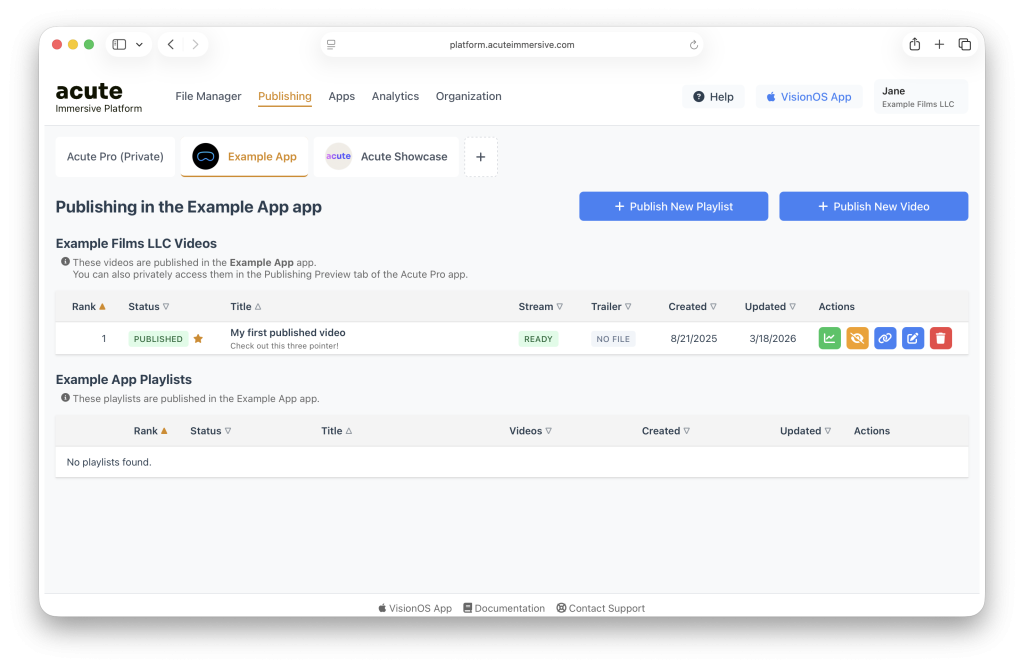Click the Safari share icon
The width and height of the screenshot is (1024, 668).
pyautogui.click(x=914, y=44)
